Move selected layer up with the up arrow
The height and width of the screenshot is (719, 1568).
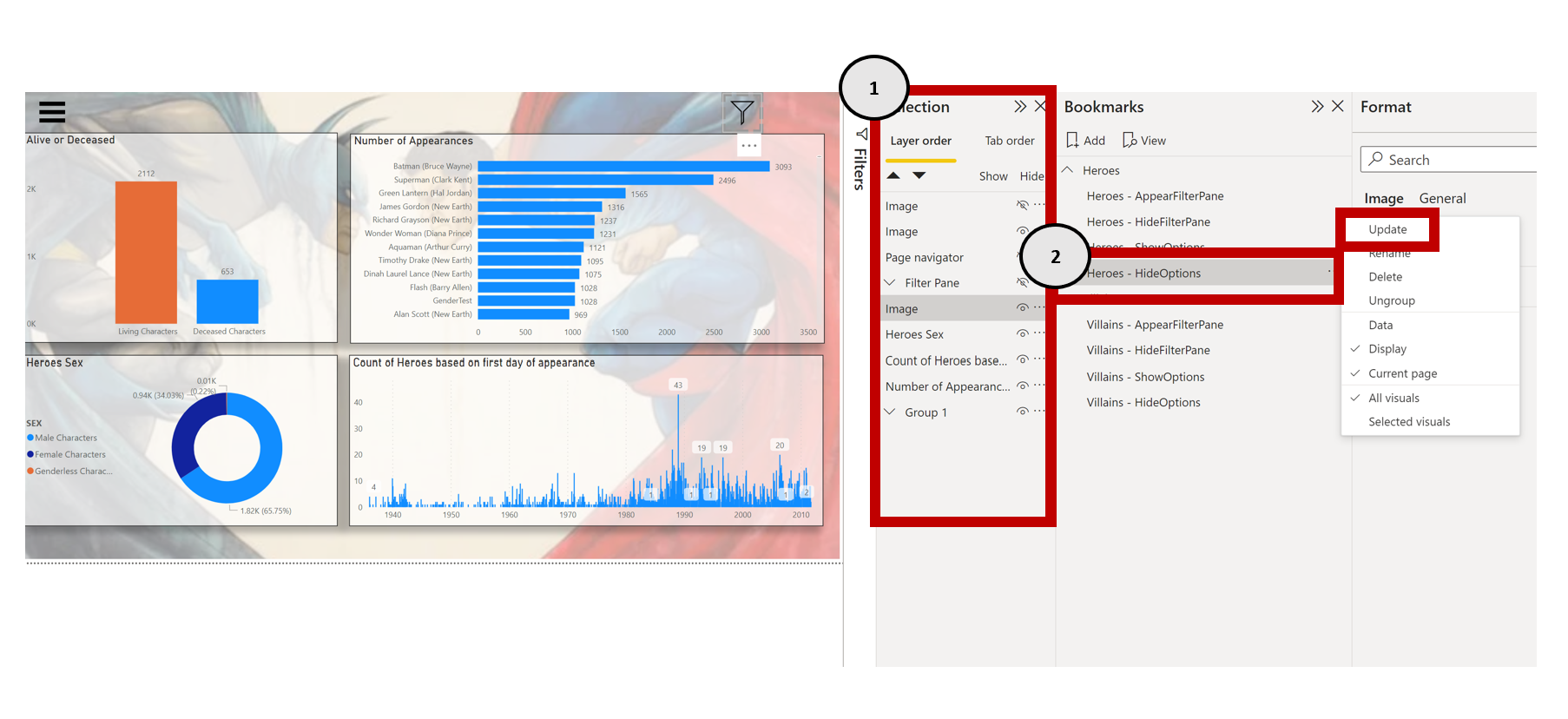[893, 175]
